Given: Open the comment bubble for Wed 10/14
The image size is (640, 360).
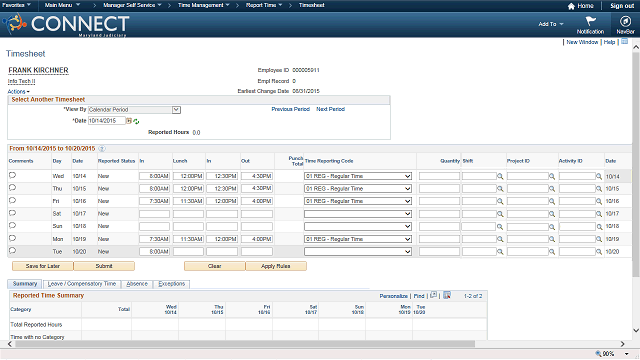Looking at the screenshot, I should pyautogui.click(x=12, y=175).
